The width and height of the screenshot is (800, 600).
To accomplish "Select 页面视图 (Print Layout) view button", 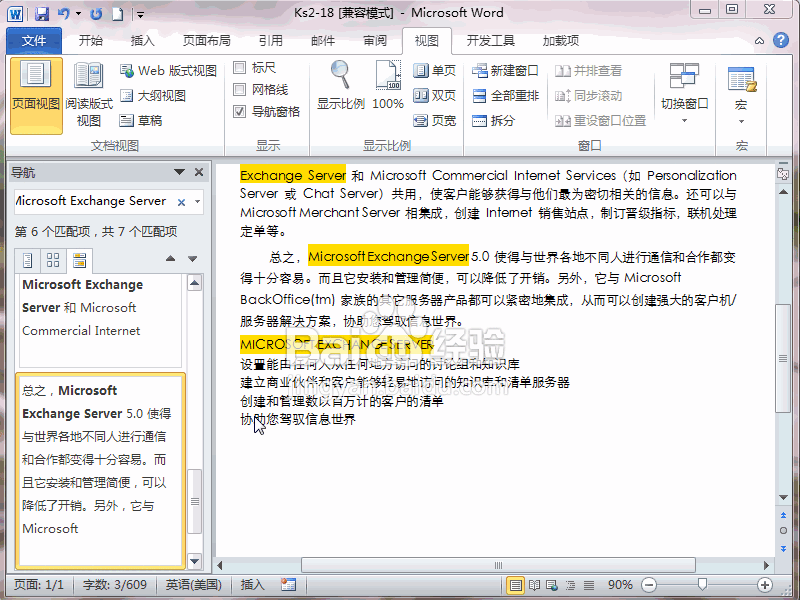I will (x=36, y=95).
